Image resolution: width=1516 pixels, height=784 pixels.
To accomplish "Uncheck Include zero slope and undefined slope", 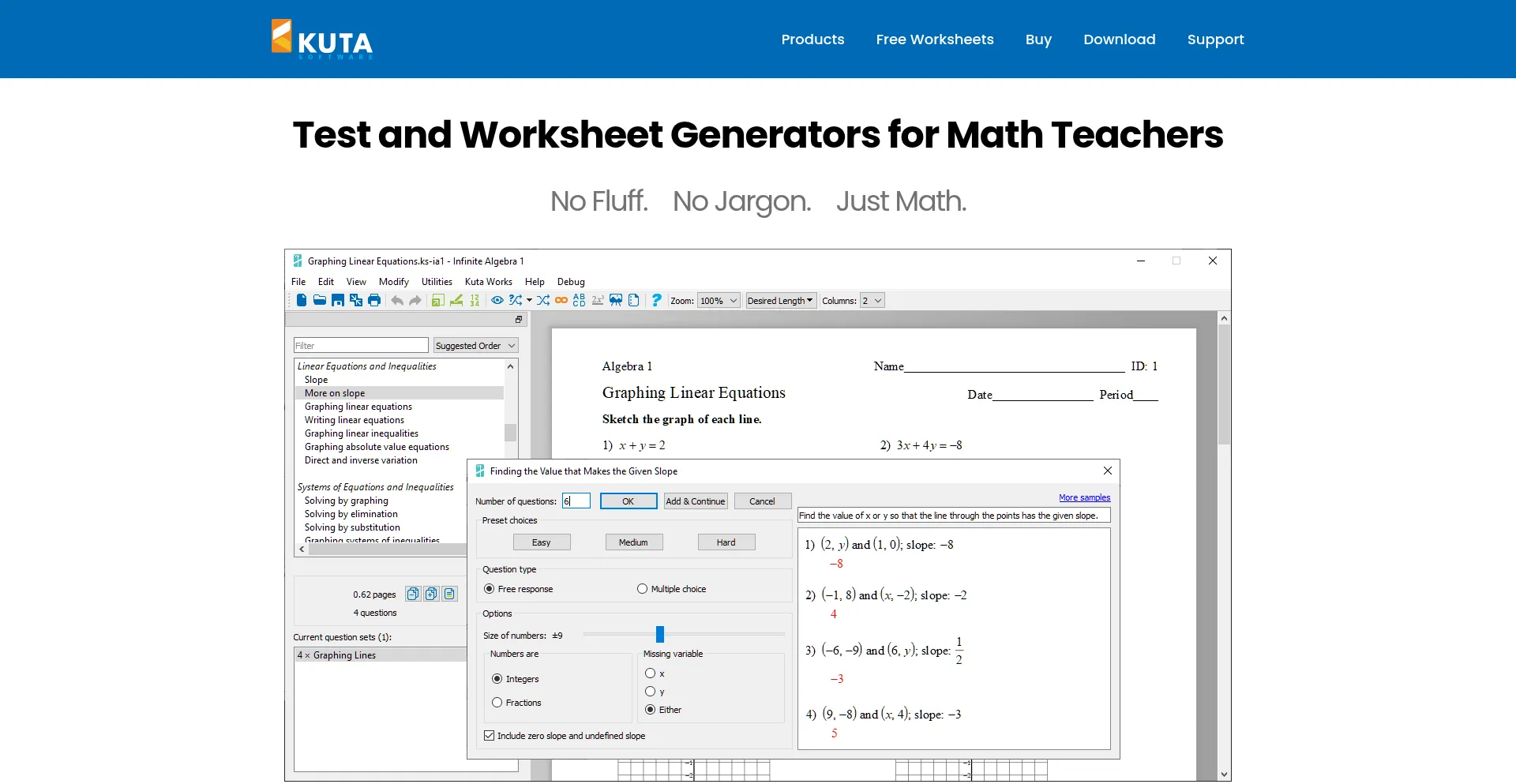I will (x=490, y=736).
